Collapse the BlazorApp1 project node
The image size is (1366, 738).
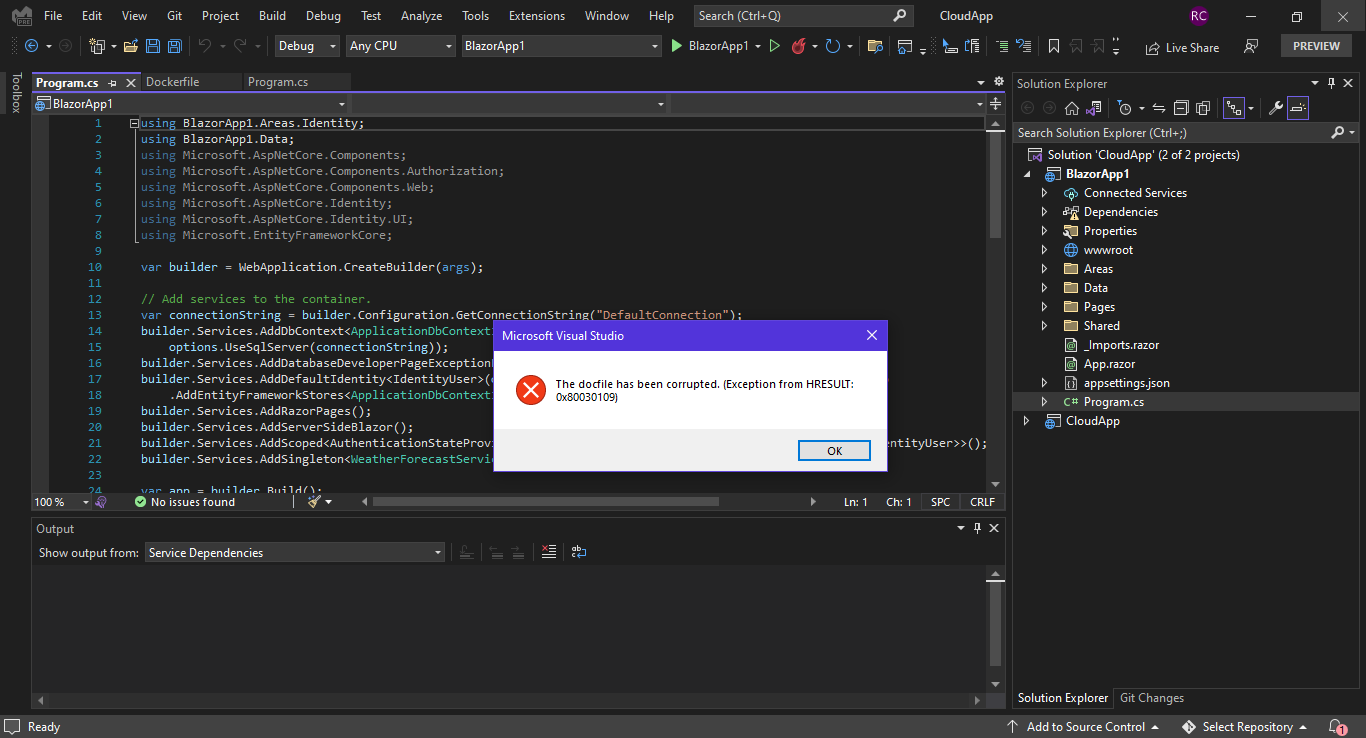[1027, 174]
